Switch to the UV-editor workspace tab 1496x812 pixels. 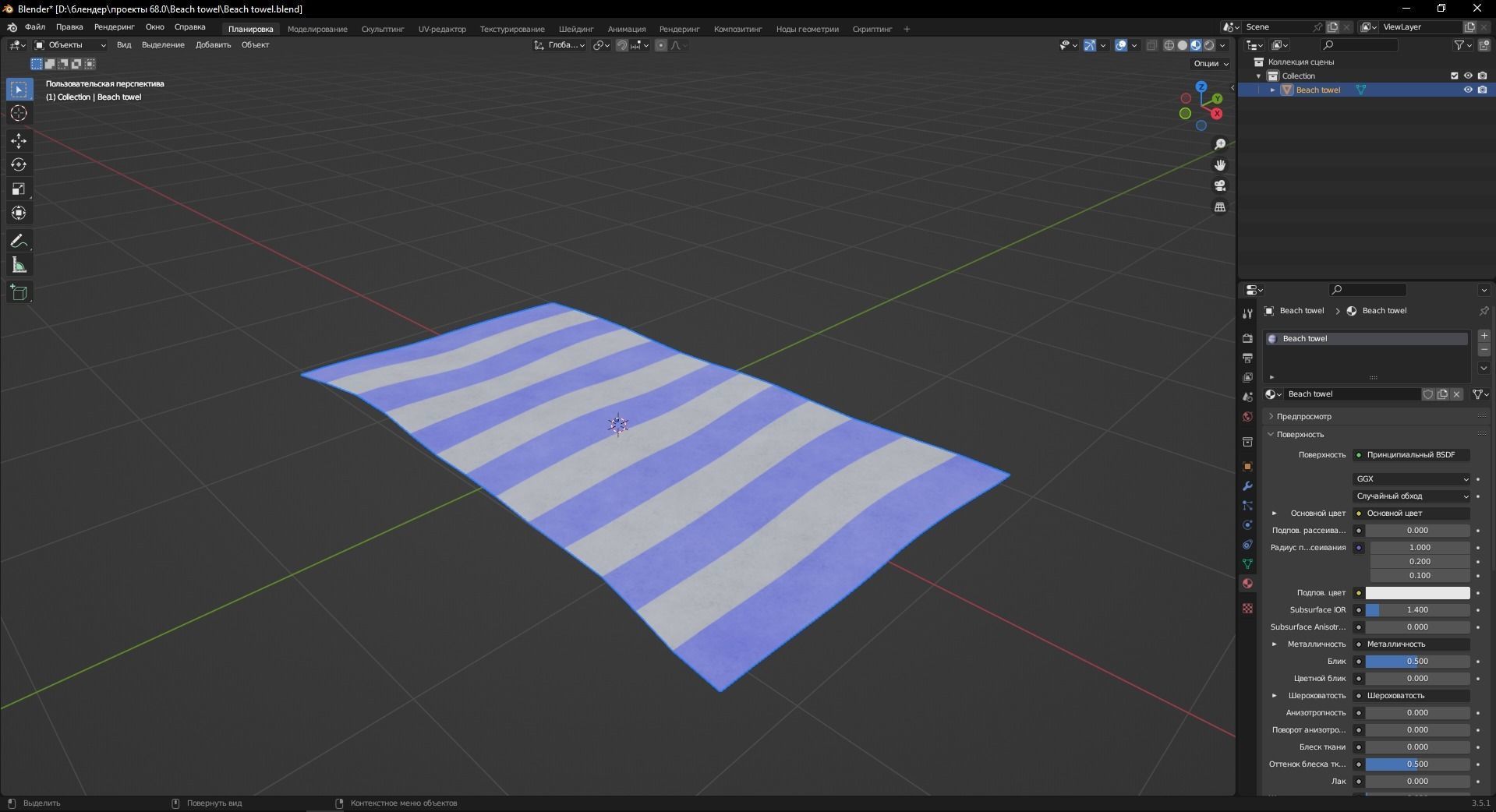point(442,29)
